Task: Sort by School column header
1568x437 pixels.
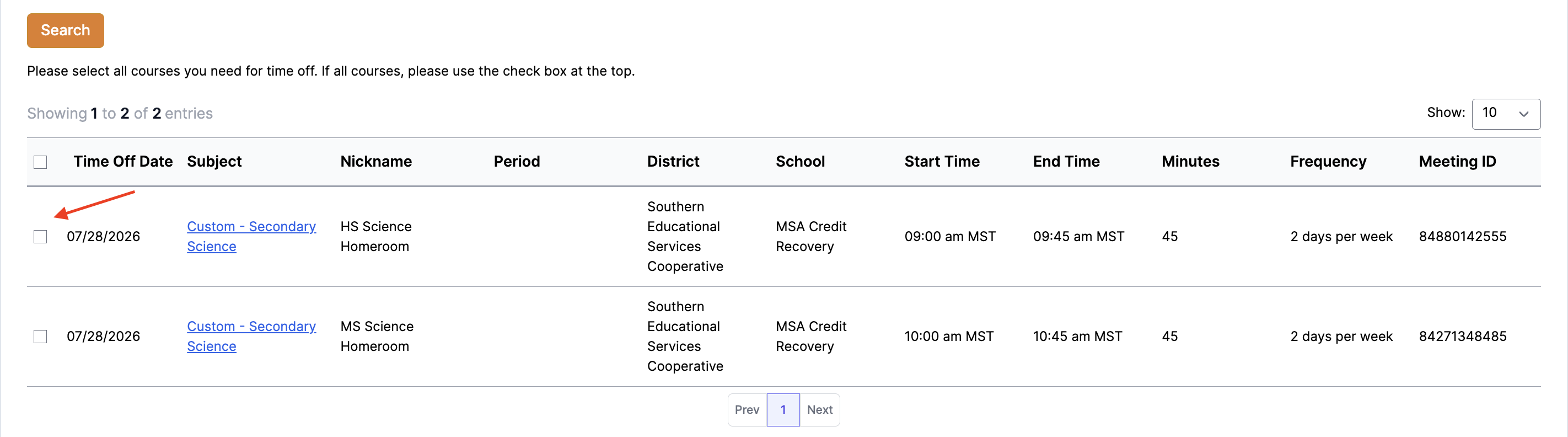Action: coord(800,162)
